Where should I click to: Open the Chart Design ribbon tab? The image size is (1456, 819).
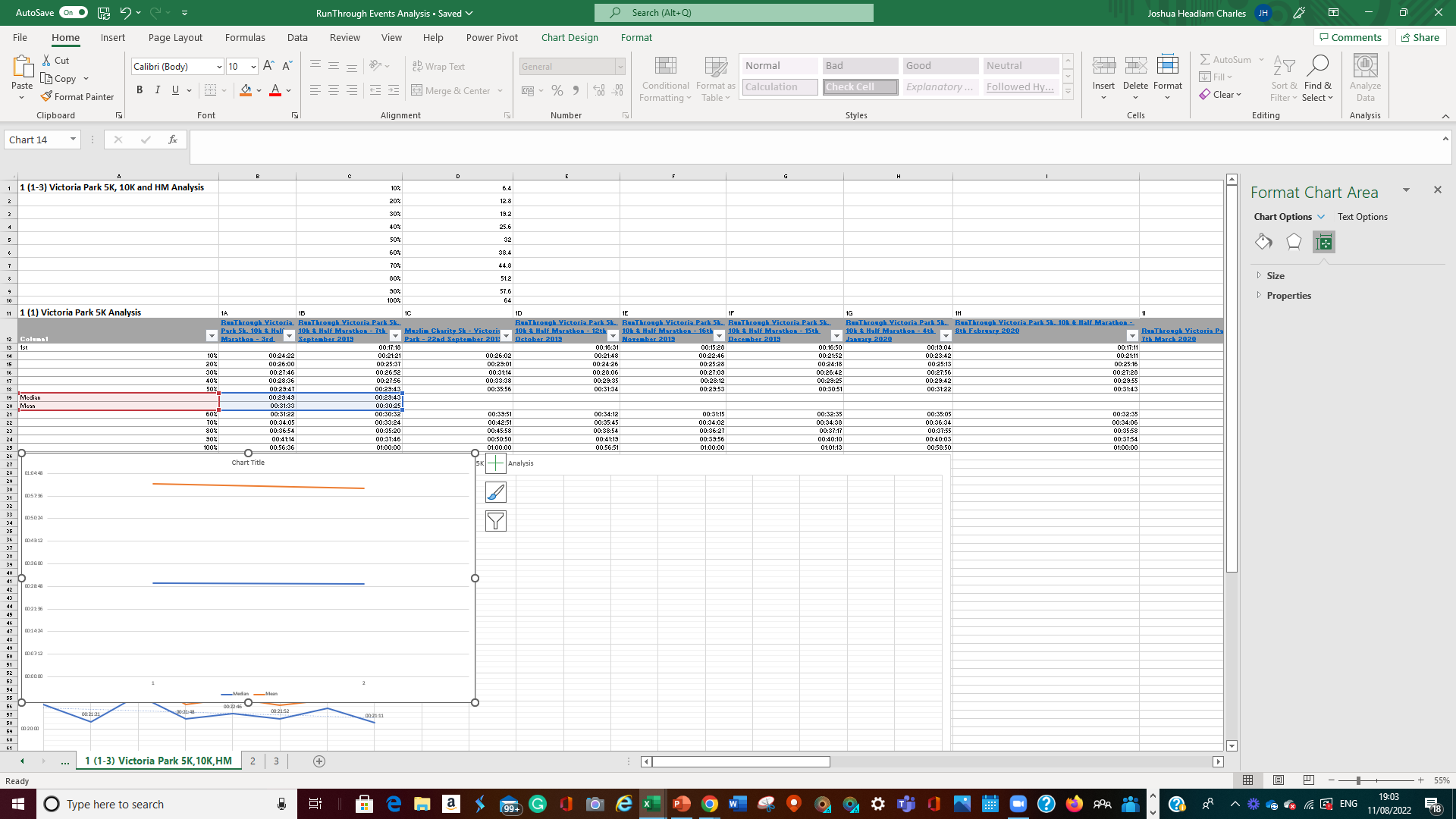coord(570,37)
